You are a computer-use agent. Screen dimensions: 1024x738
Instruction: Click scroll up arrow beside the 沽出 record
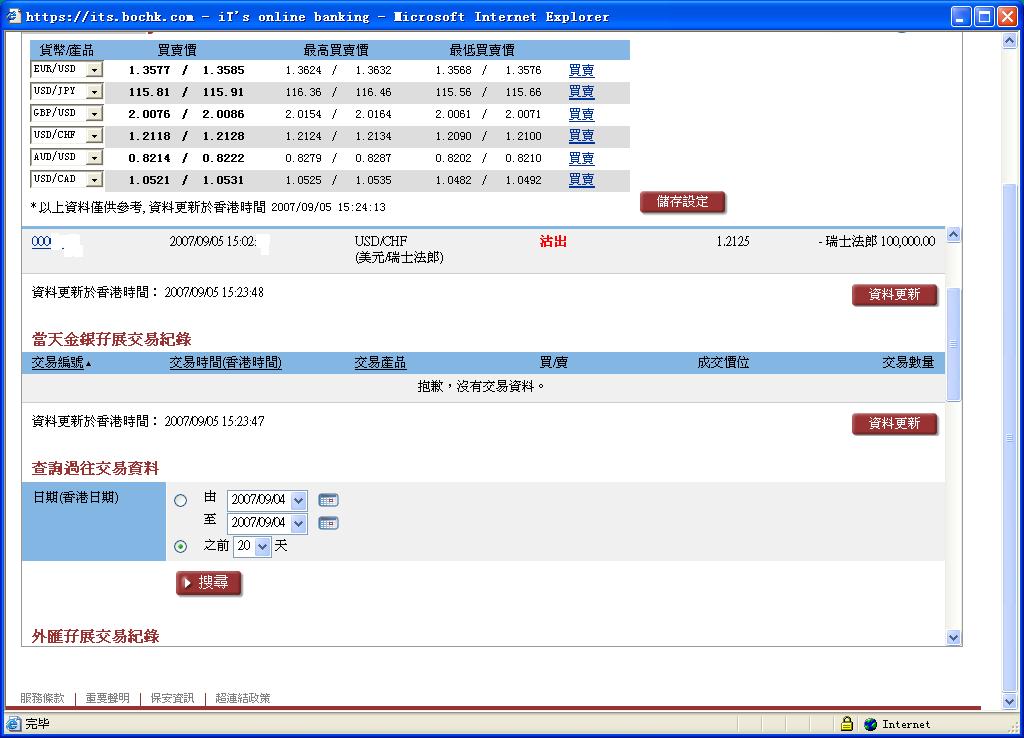tap(953, 234)
